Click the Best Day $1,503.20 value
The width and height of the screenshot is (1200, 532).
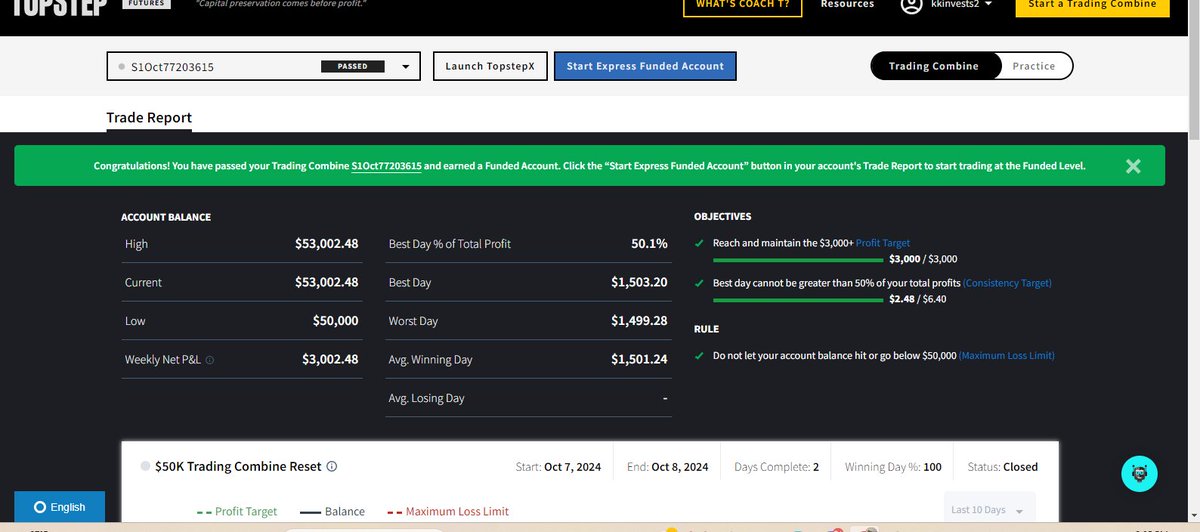(639, 283)
